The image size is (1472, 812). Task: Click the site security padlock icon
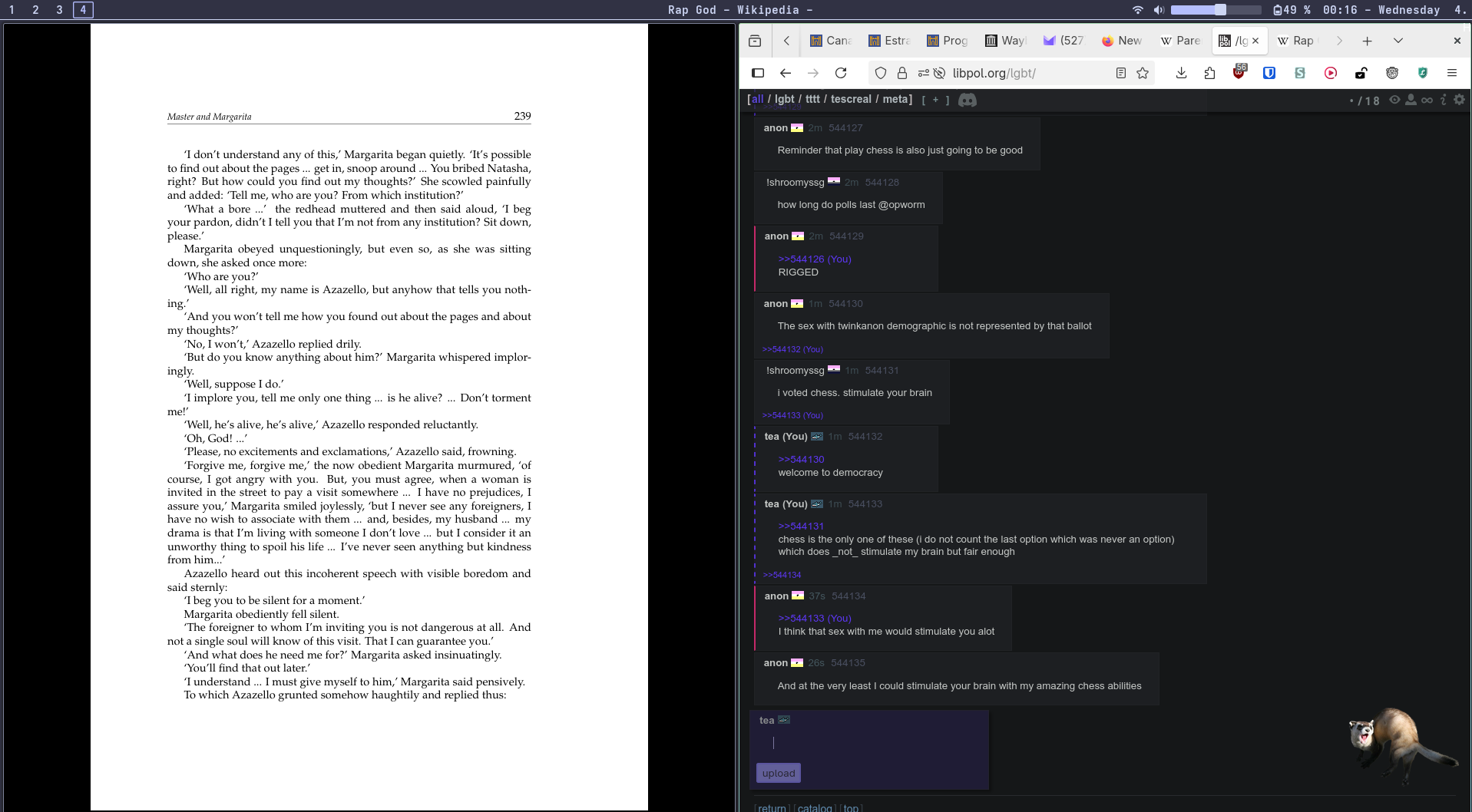point(902,73)
